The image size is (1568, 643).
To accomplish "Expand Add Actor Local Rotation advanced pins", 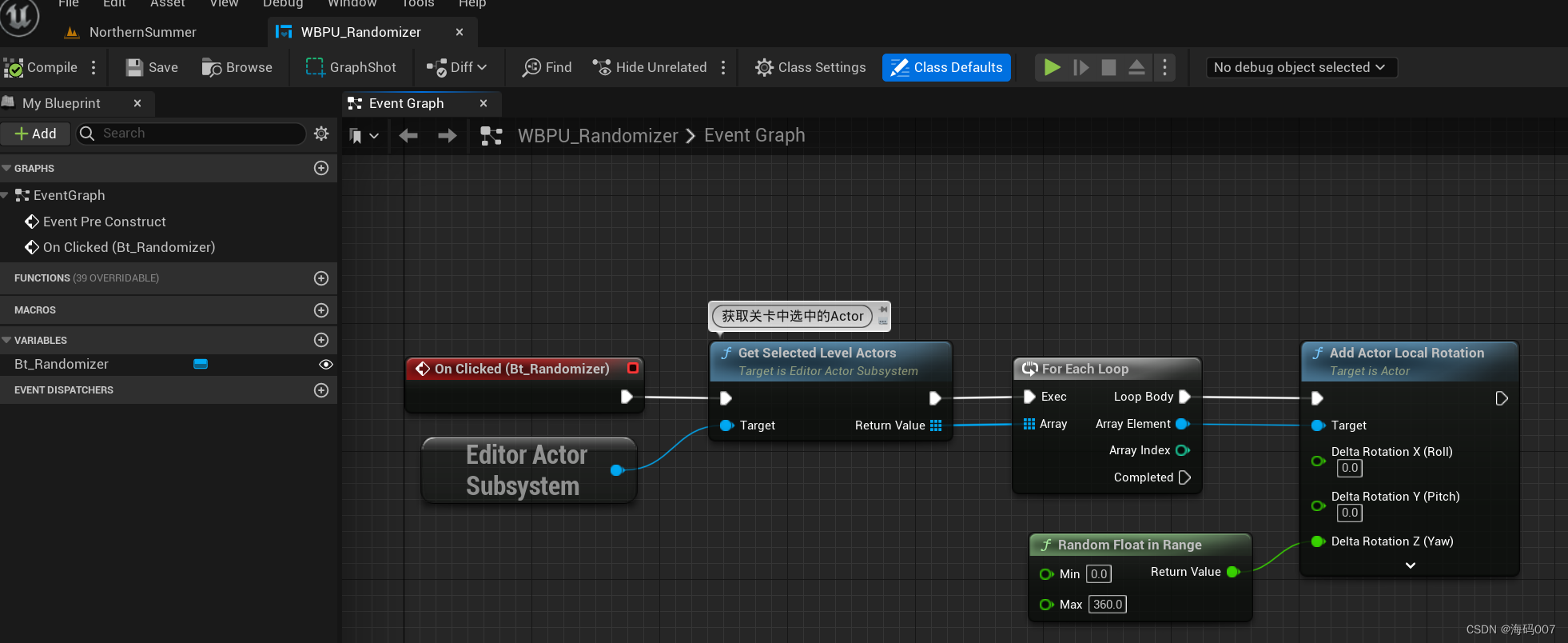I will [1411, 565].
